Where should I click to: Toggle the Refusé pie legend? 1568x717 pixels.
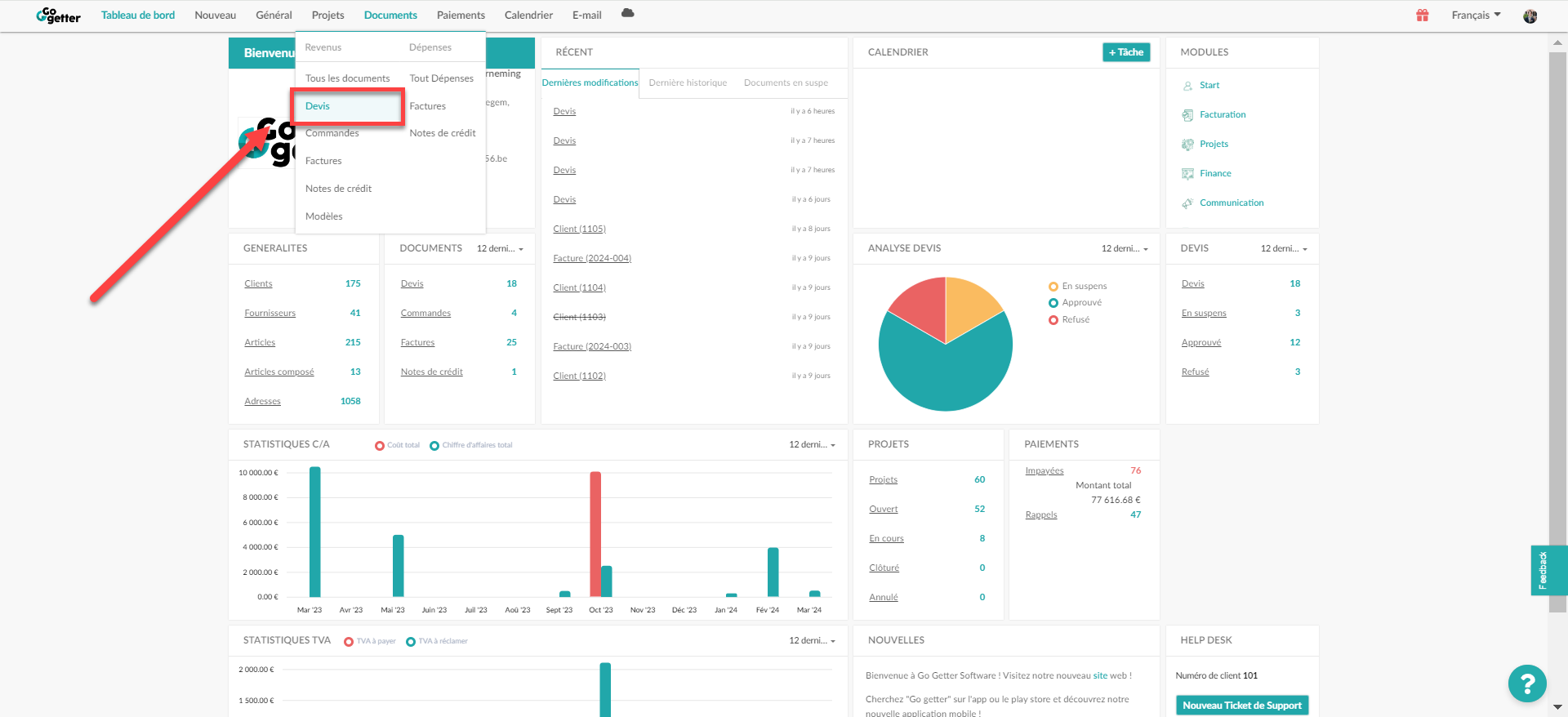pos(1069,320)
